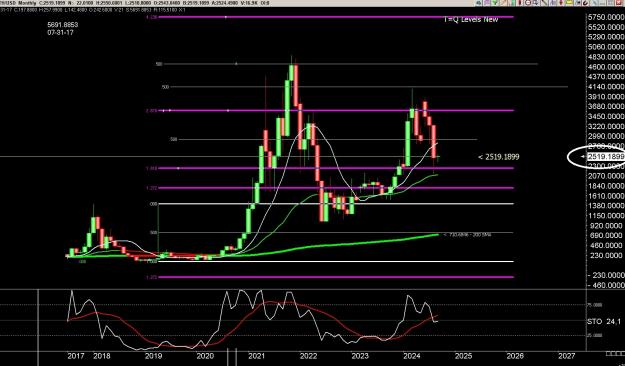The height and width of the screenshot is (366, 625).
Task: Click the 1840.0000 price axis label
Action: [607, 186]
